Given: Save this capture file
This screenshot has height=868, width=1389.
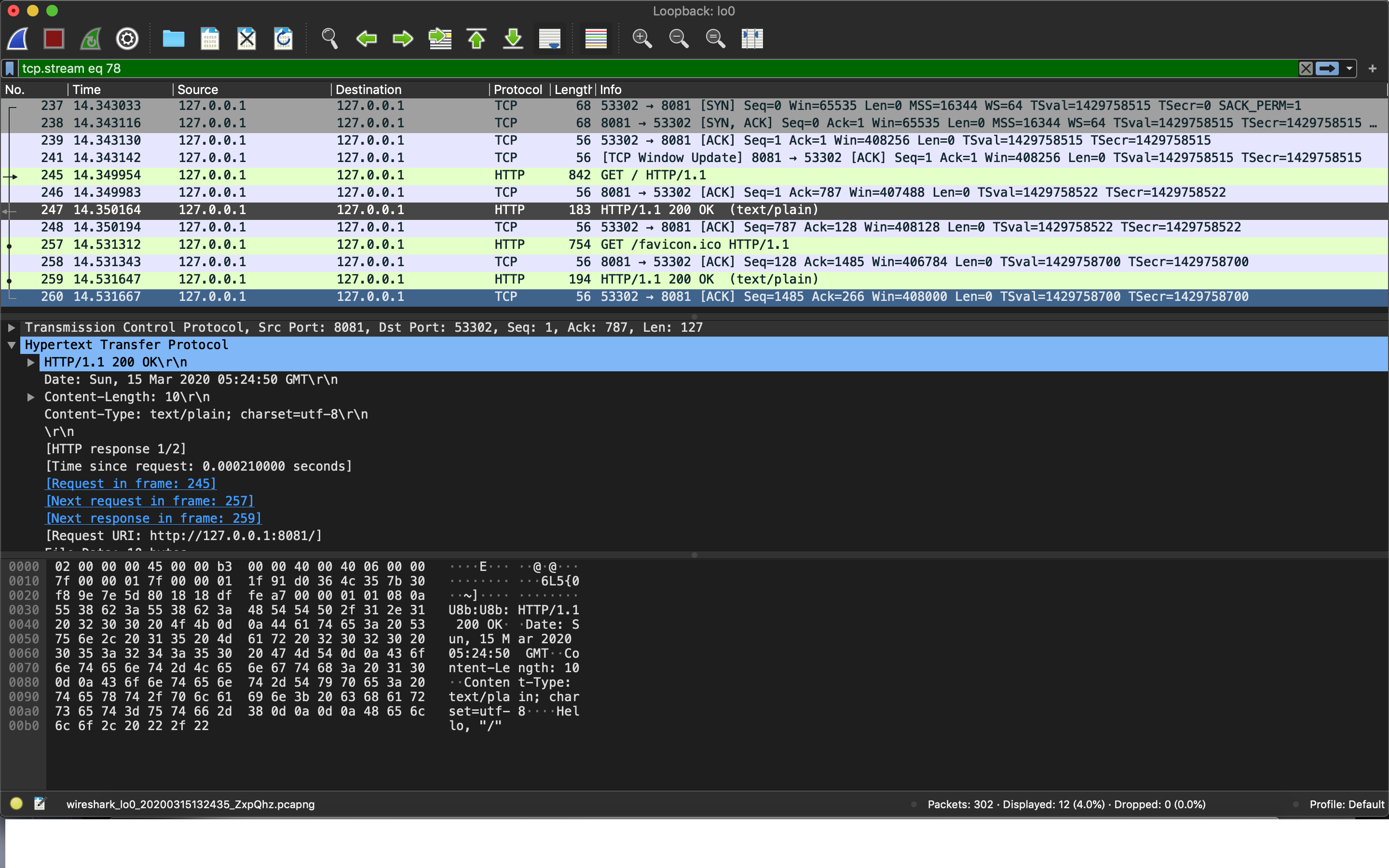Looking at the screenshot, I should [210, 39].
